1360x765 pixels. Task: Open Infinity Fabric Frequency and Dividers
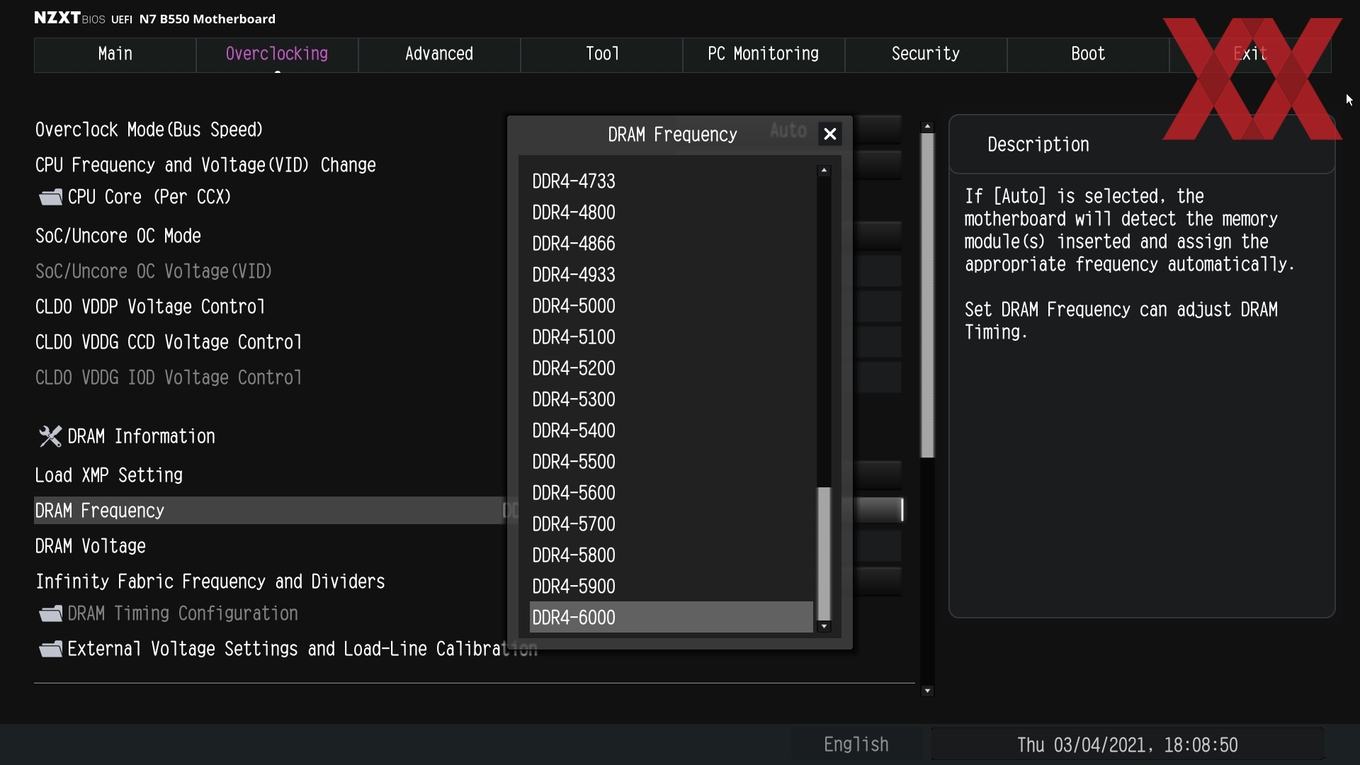coord(210,581)
